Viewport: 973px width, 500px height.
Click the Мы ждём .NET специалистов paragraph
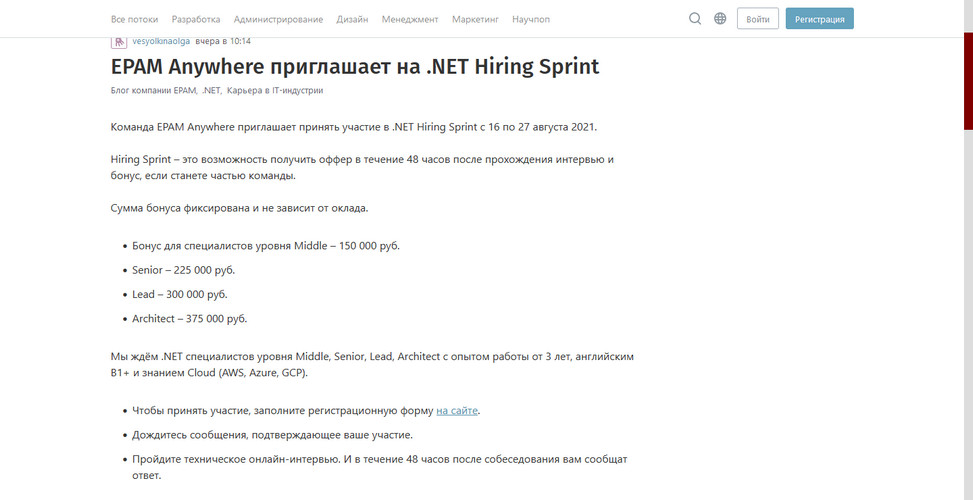372,365
